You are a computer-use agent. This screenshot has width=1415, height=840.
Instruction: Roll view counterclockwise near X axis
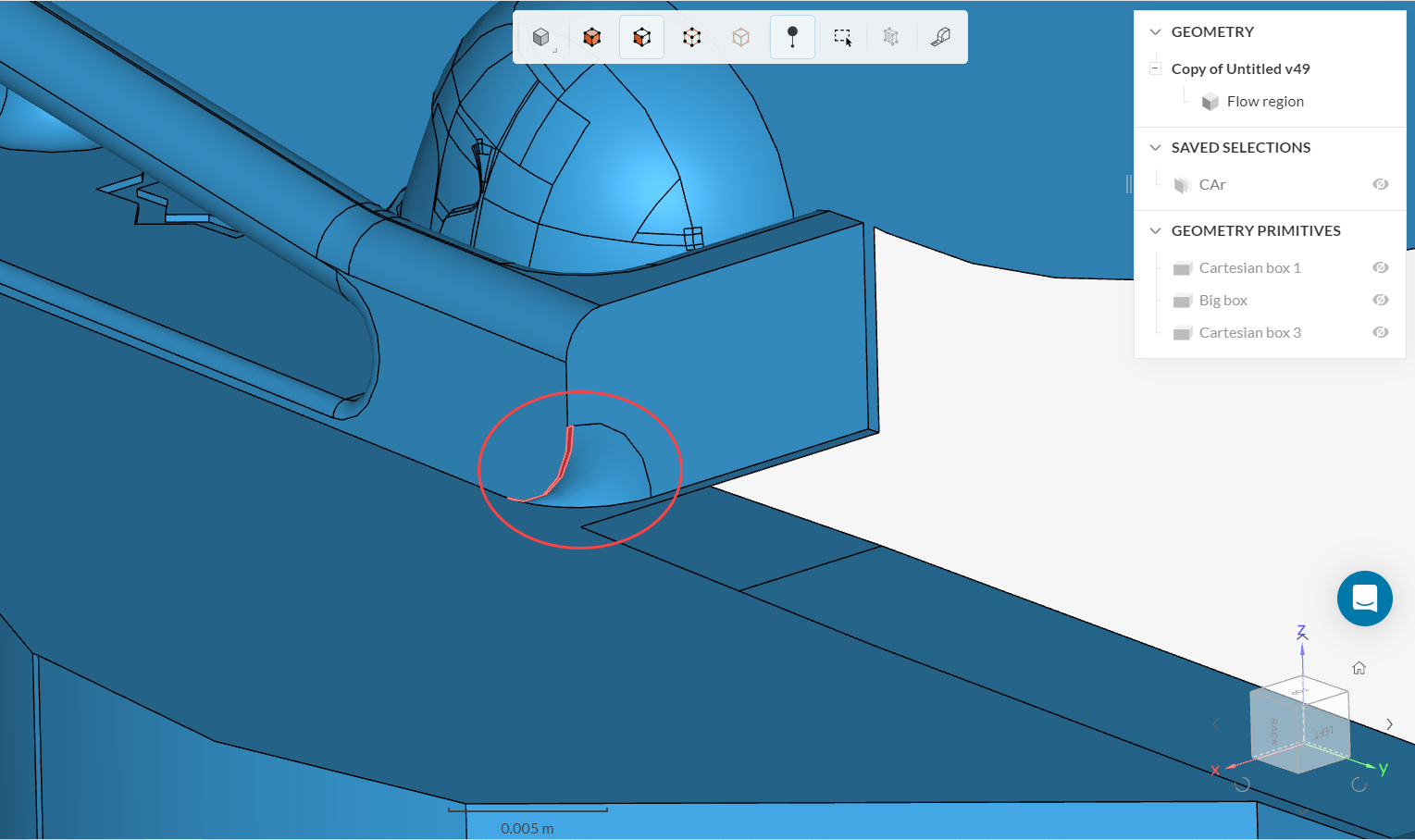[1242, 784]
